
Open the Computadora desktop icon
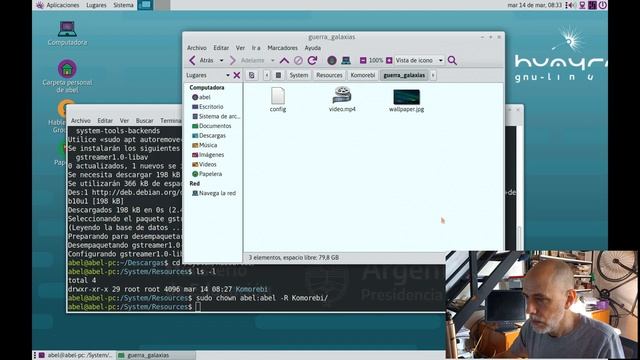pyautogui.click(x=67, y=33)
